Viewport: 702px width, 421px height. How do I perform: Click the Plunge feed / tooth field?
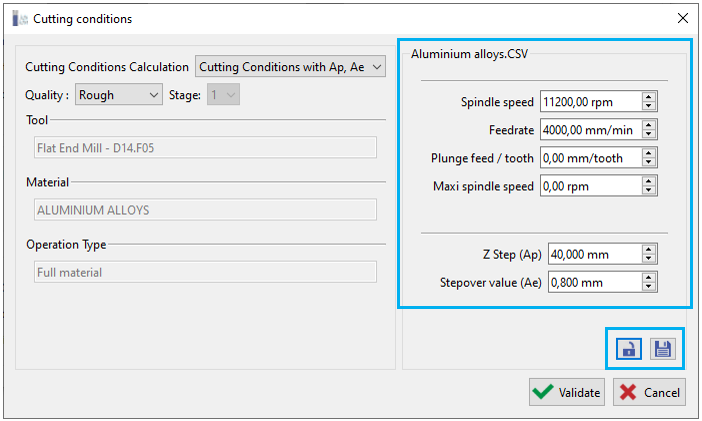[589, 158]
